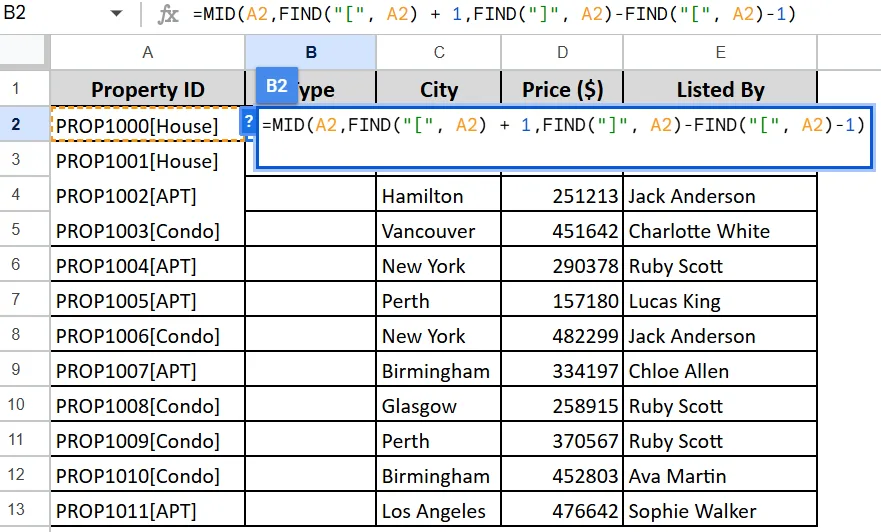Click price cell 334197
The width and height of the screenshot is (881, 532).
[x=562, y=370]
